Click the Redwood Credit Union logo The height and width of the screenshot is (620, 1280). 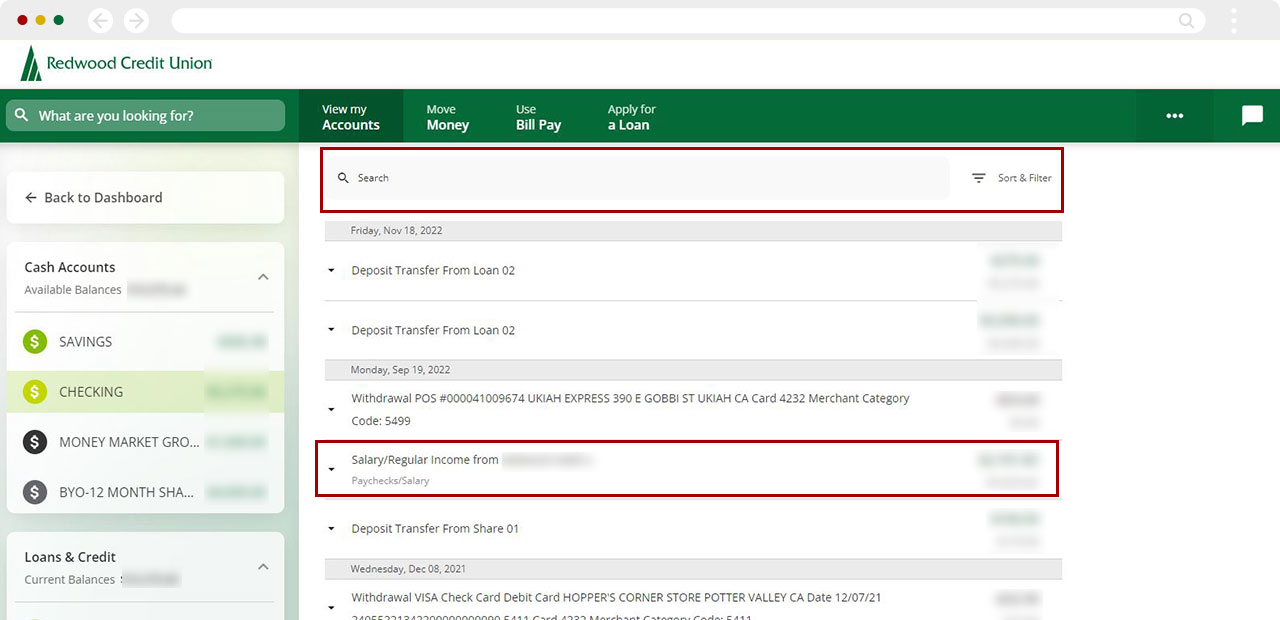(x=116, y=63)
